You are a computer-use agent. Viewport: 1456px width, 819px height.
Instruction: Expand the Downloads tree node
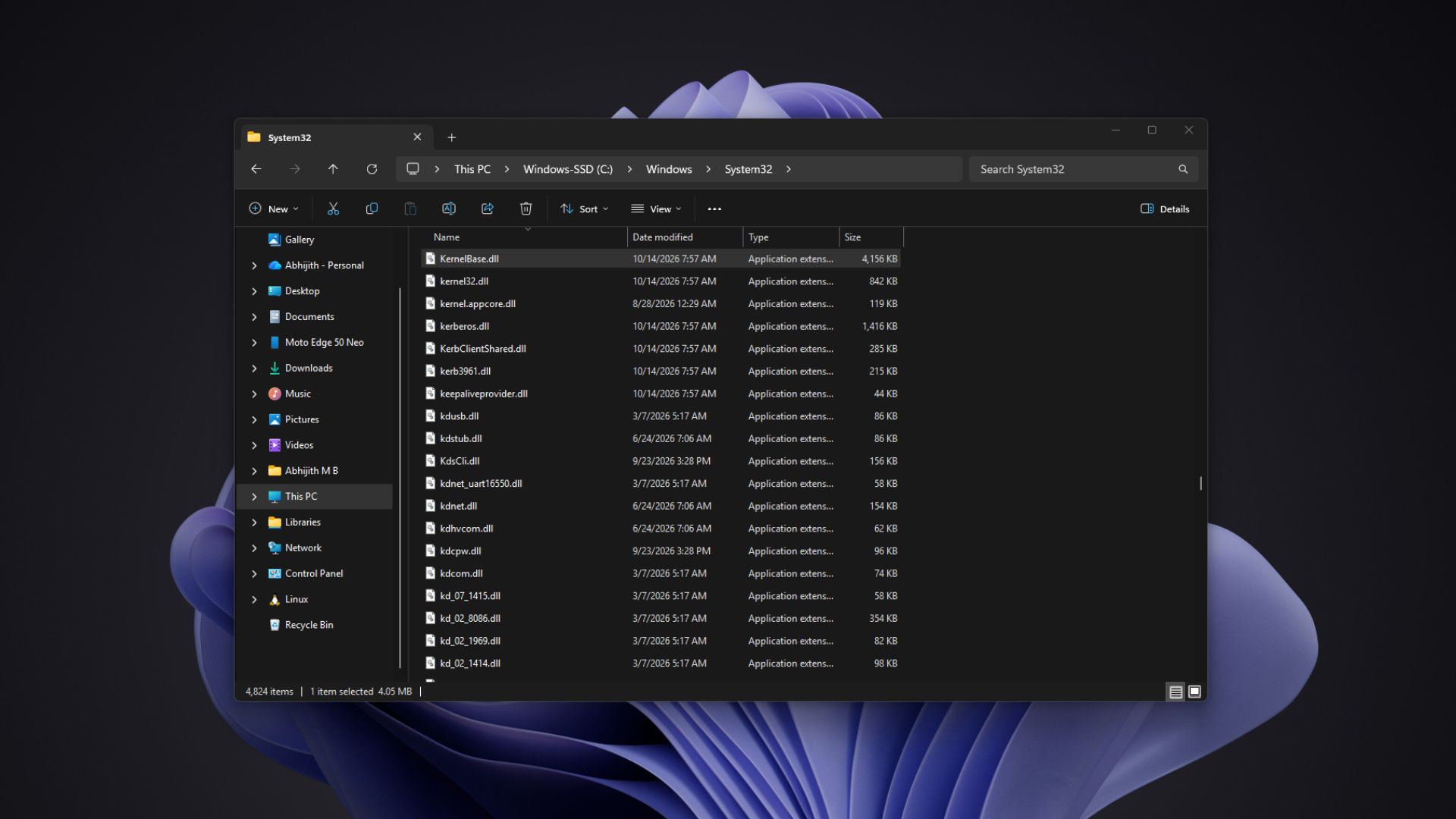254,369
